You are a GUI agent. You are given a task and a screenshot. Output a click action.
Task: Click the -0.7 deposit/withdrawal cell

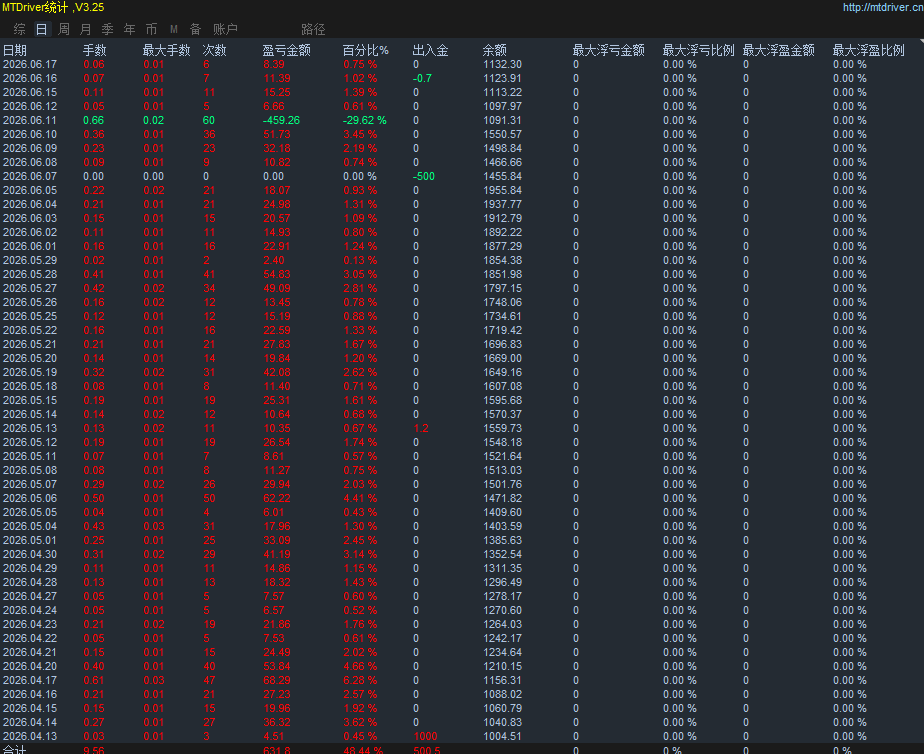tap(422, 78)
